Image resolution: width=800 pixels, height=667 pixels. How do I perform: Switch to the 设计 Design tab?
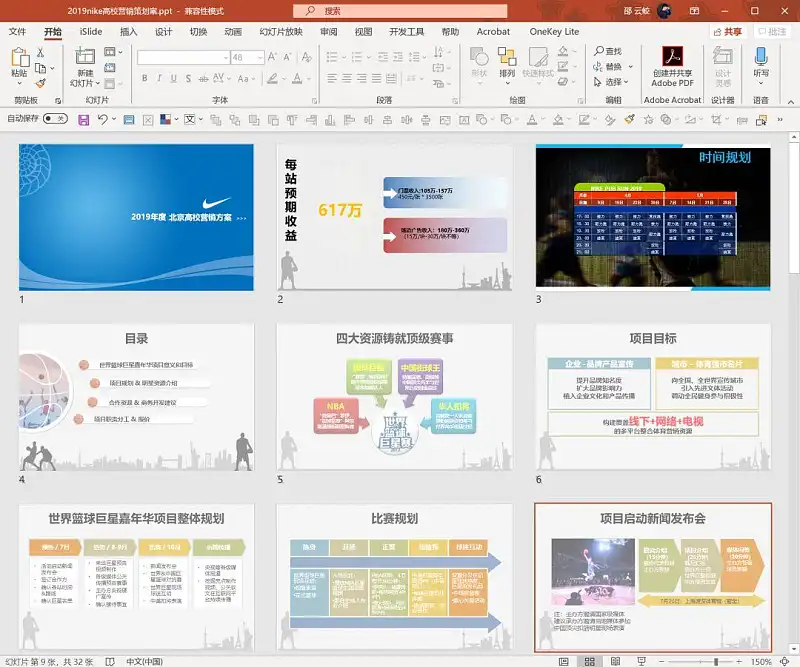(x=163, y=32)
